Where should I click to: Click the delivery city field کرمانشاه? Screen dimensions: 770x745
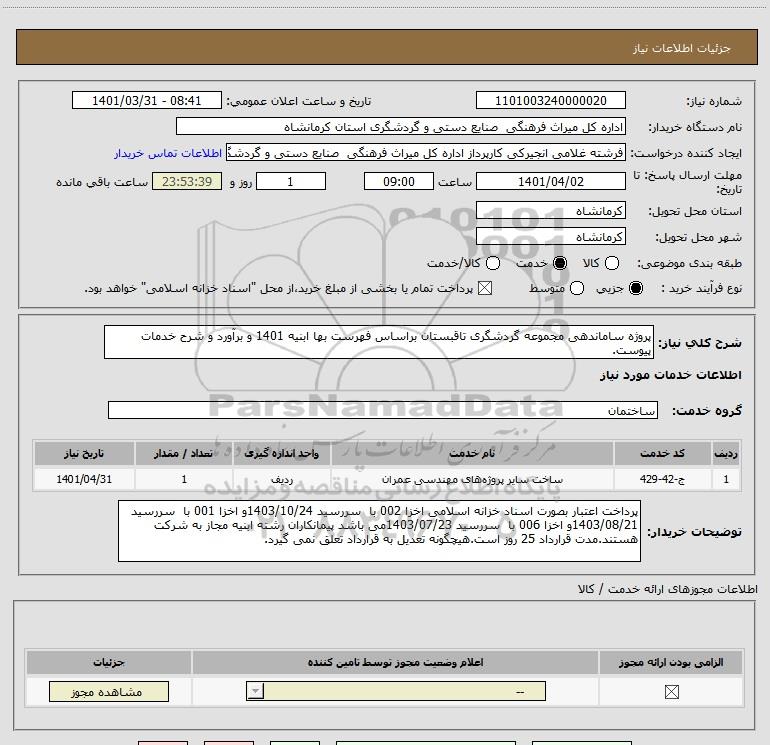pyautogui.click(x=550, y=237)
